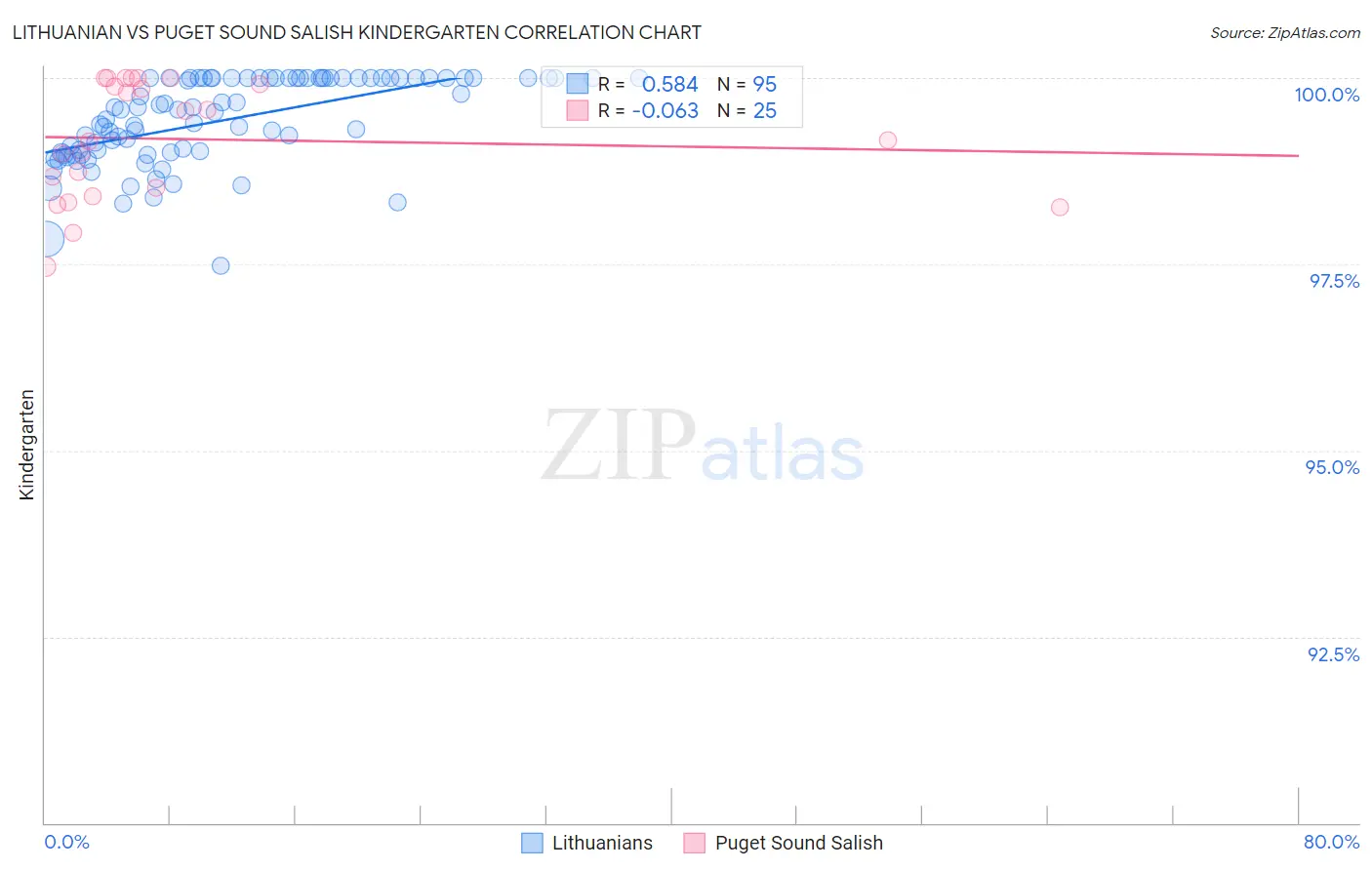Click the 100.0% y-axis label

pos(1326,95)
